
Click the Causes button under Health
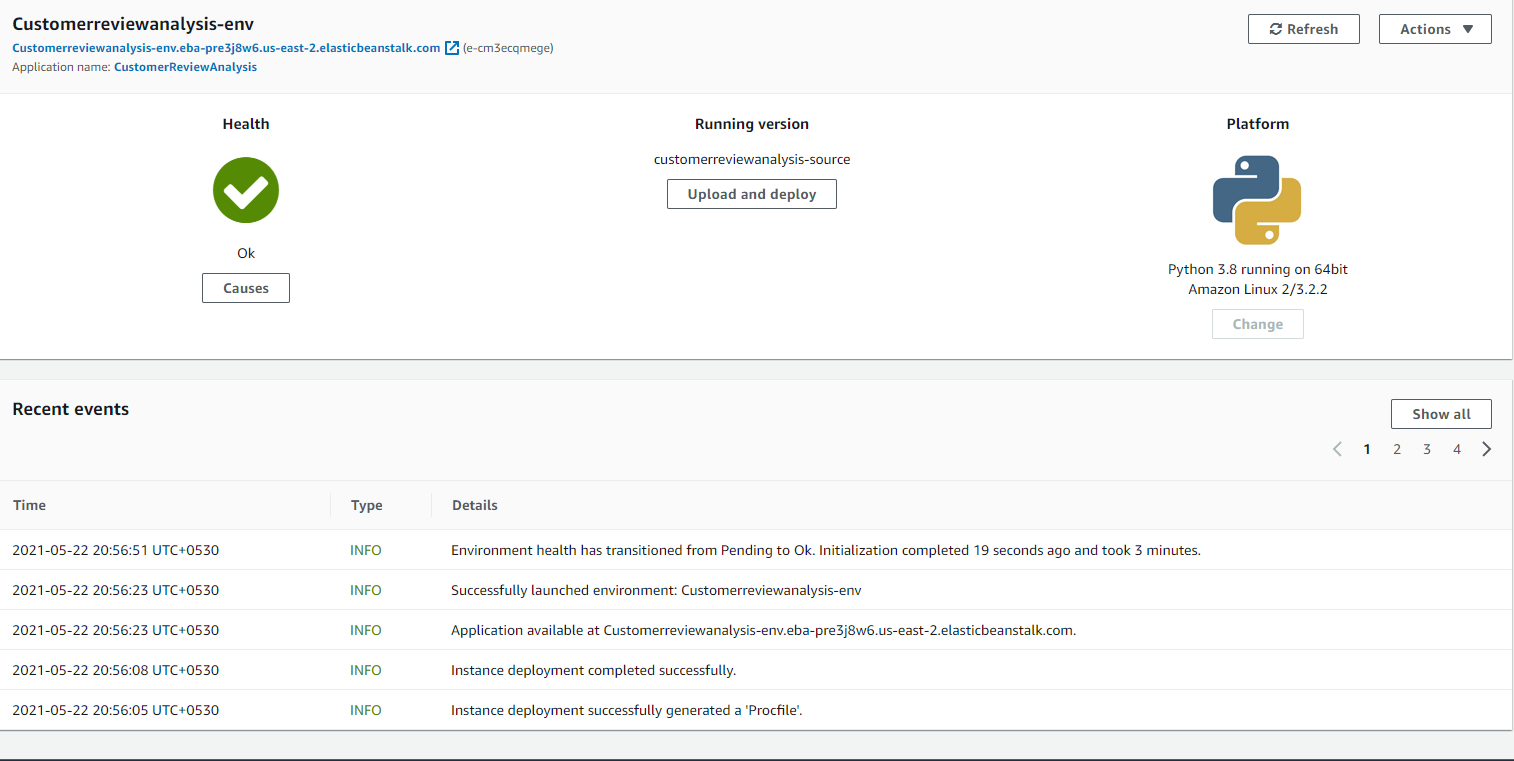246,288
